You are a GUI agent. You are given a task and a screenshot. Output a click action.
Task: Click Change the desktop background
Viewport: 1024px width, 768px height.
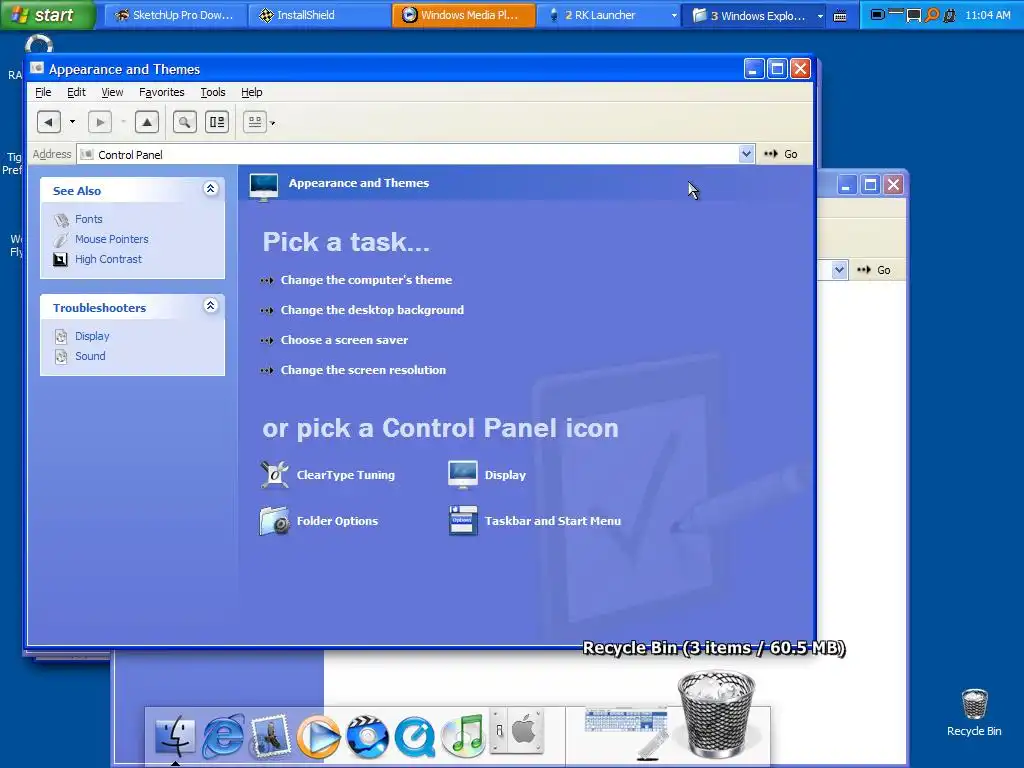point(372,310)
